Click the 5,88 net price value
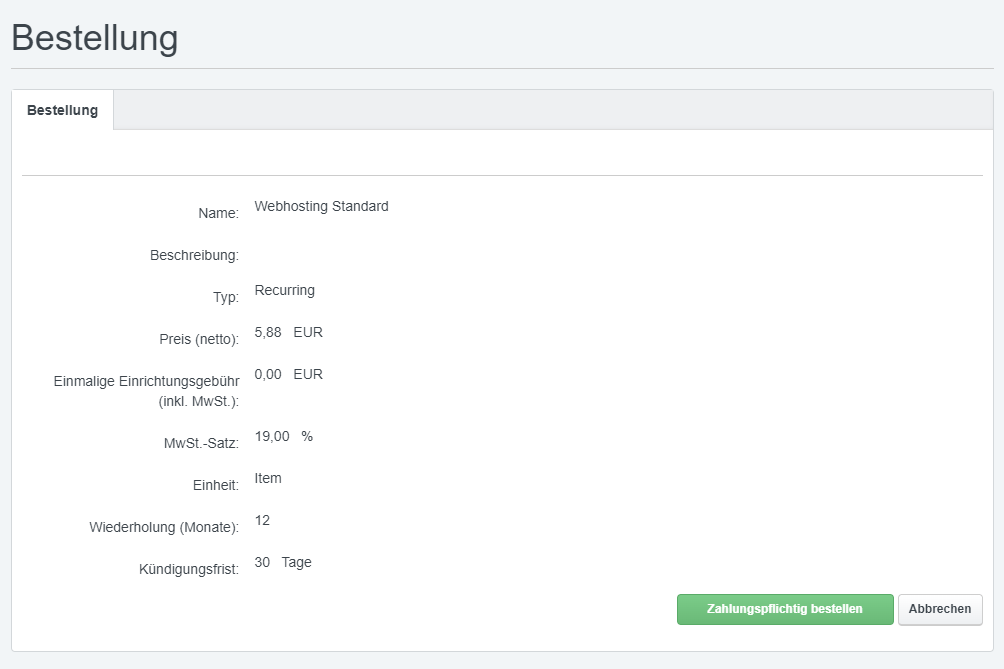The width and height of the screenshot is (1004, 669). coord(268,332)
